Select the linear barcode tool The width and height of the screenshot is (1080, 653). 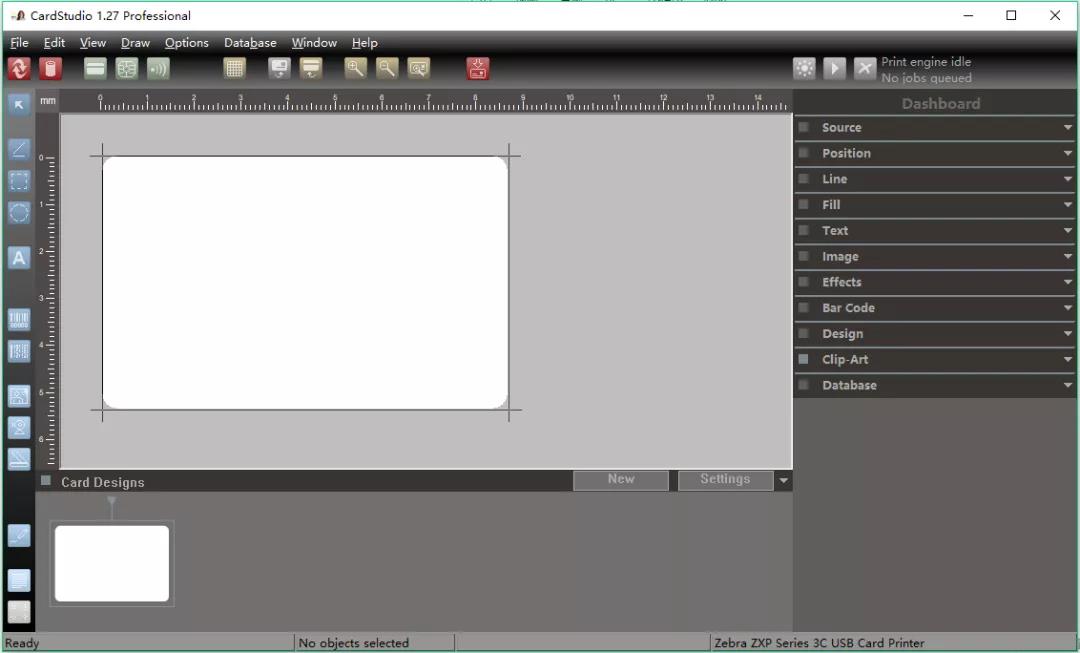click(19, 320)
